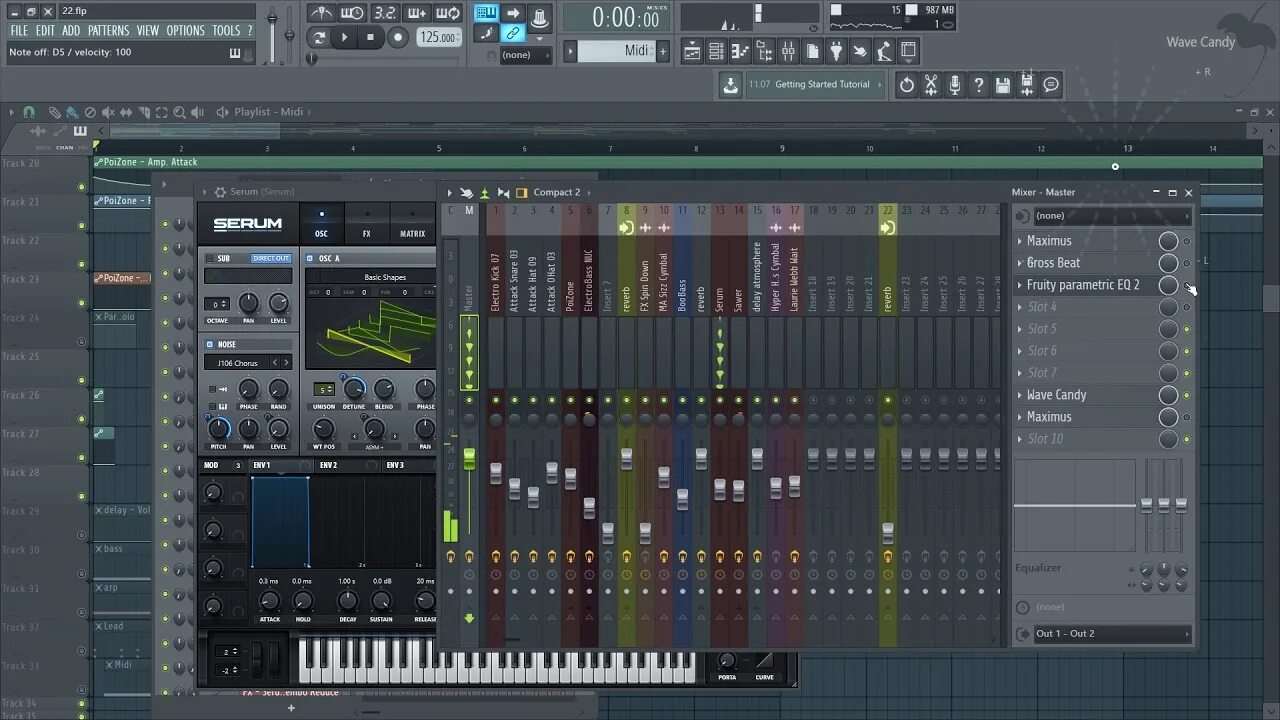Click the one-click audio recording microphone
Viewport: 1280px width, 720px height.
(x=954, y=85)
